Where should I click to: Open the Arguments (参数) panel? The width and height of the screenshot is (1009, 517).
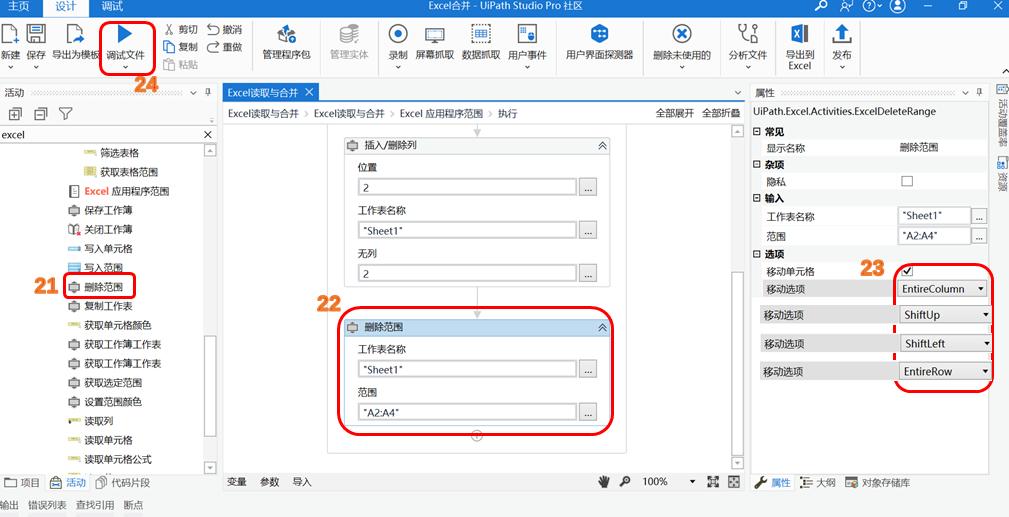click(270, 482)
